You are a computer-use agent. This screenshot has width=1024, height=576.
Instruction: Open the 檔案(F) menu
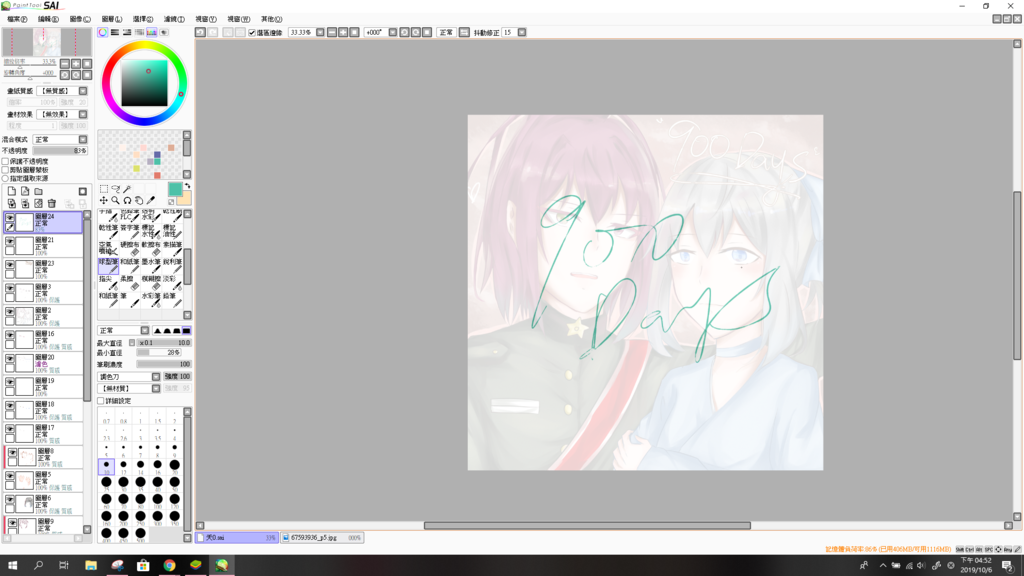coord(16,19)
